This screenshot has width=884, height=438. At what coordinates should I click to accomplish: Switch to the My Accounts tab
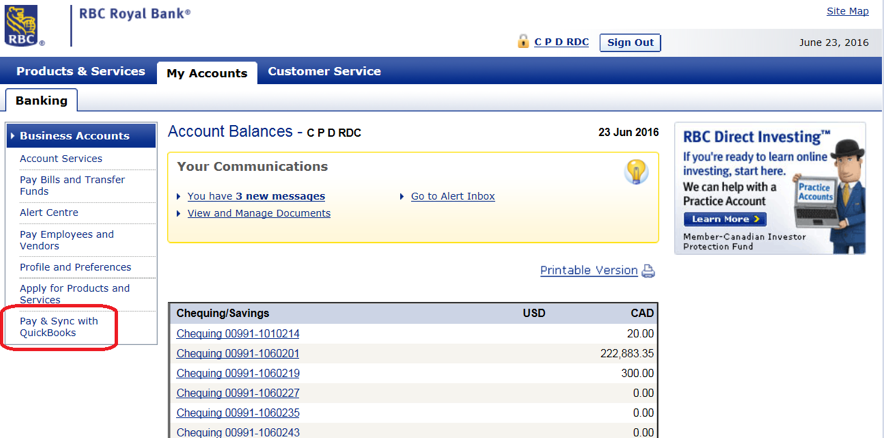pyautogui.click(x=207, y=73)
